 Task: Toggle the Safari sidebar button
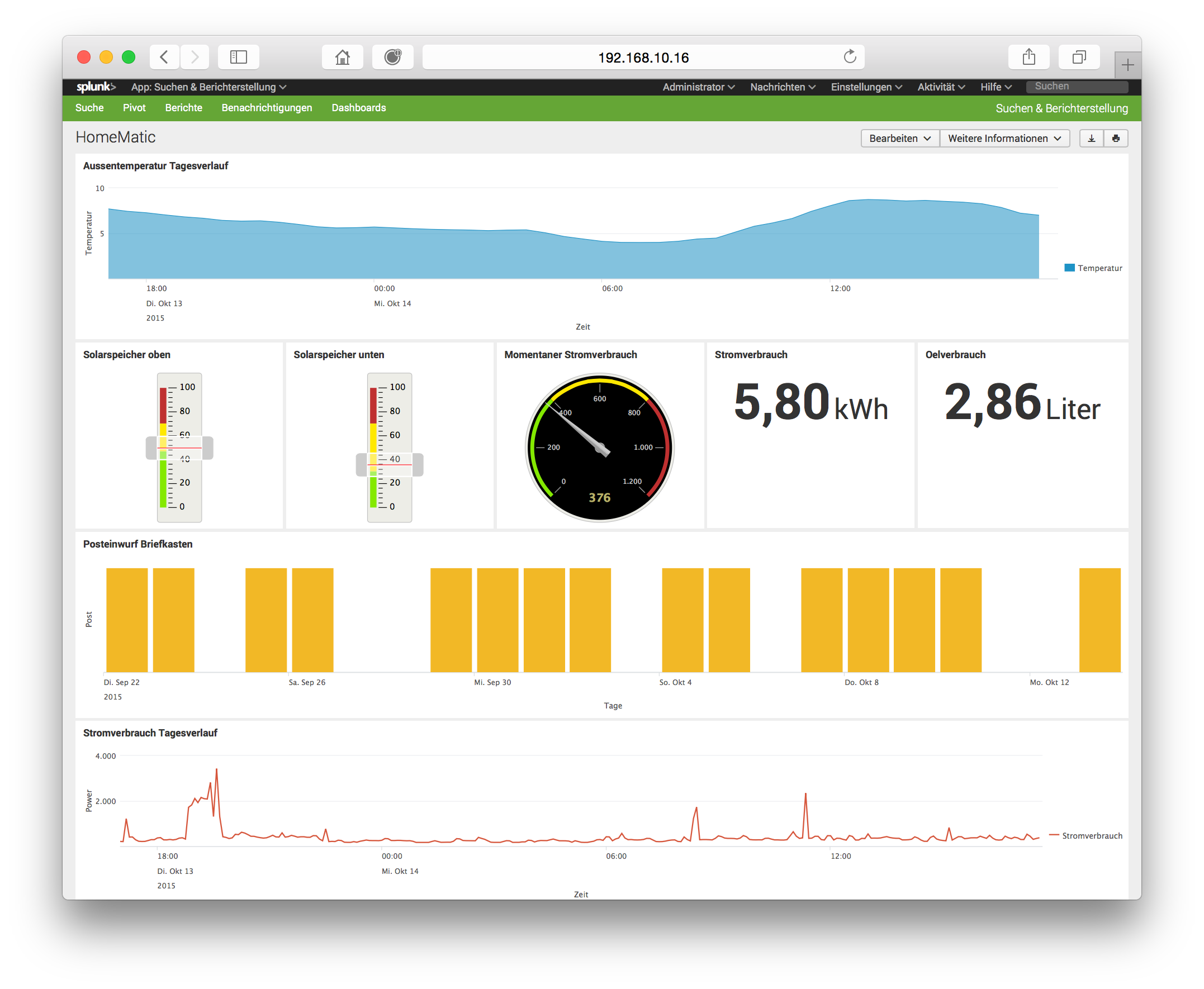point(238,57)
